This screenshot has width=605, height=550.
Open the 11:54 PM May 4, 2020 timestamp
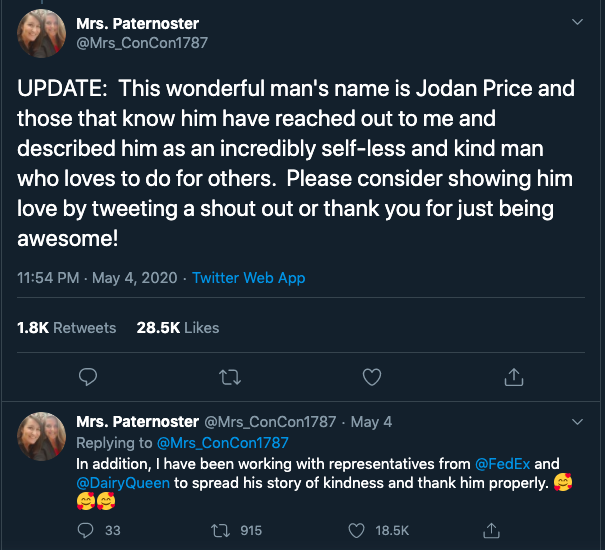(x=98, y=278)
